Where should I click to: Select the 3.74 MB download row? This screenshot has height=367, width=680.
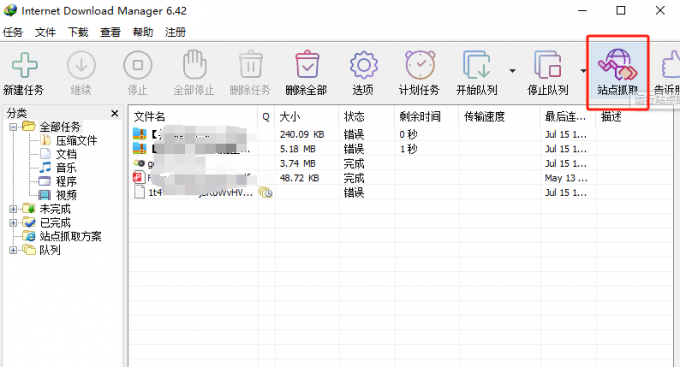(x=401, y=164)
